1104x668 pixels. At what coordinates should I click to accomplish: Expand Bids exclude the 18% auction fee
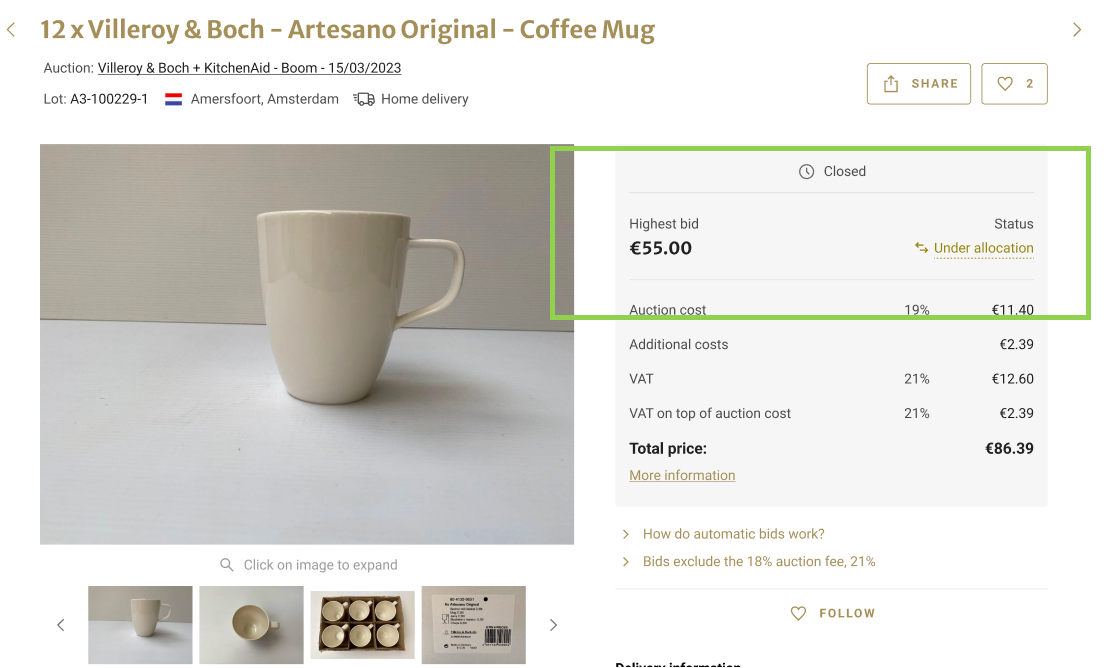click(x=758, y=561)
